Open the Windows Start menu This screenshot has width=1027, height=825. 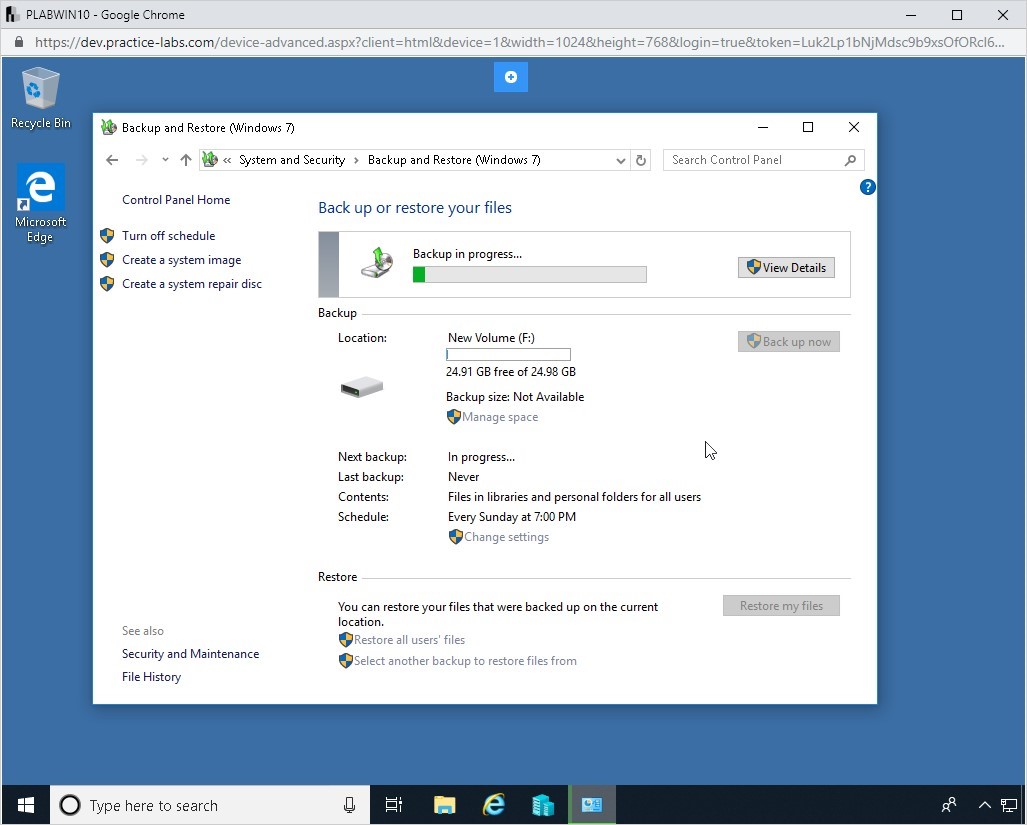tap(26, 805)
